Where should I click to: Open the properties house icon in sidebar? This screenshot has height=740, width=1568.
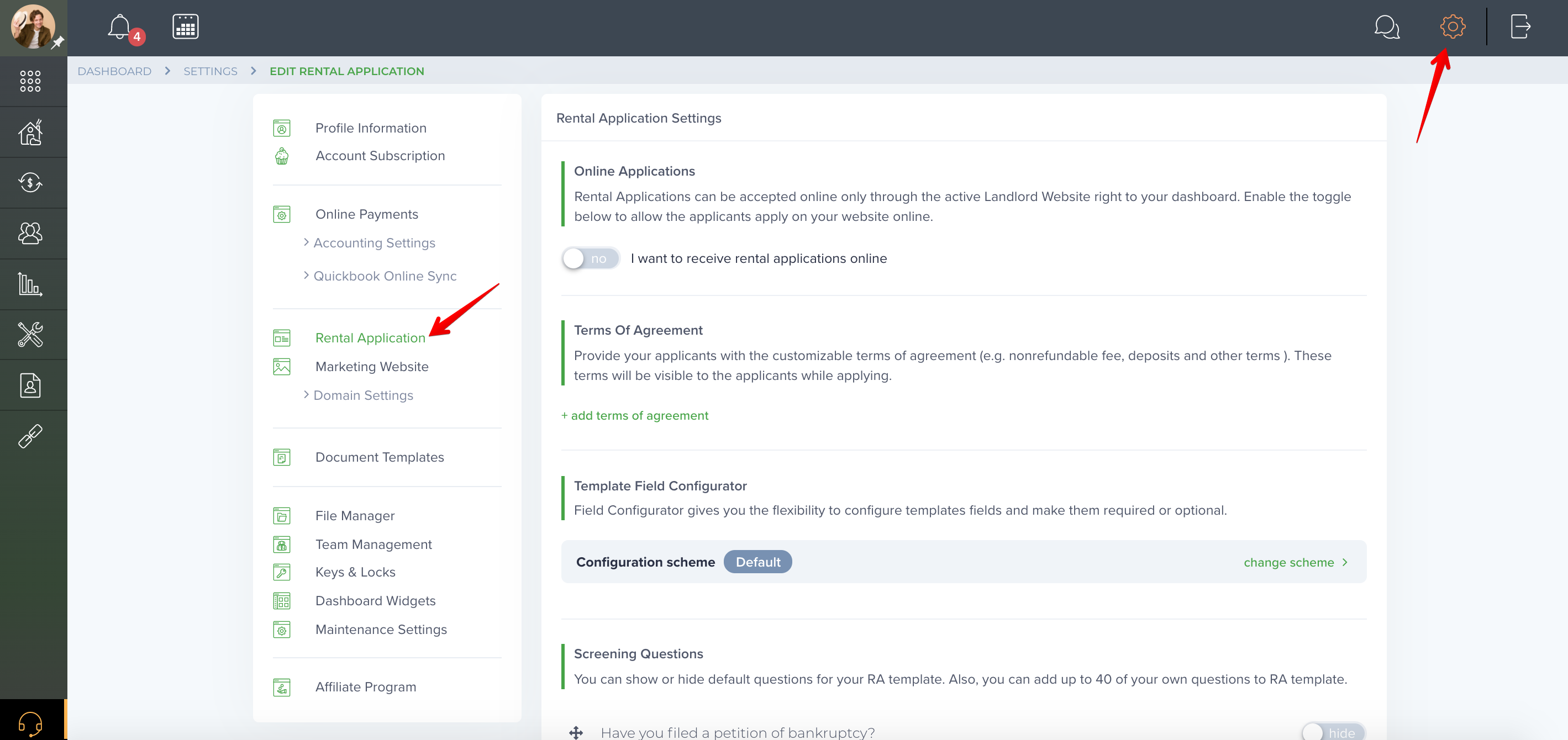click(x=30, y=132)
